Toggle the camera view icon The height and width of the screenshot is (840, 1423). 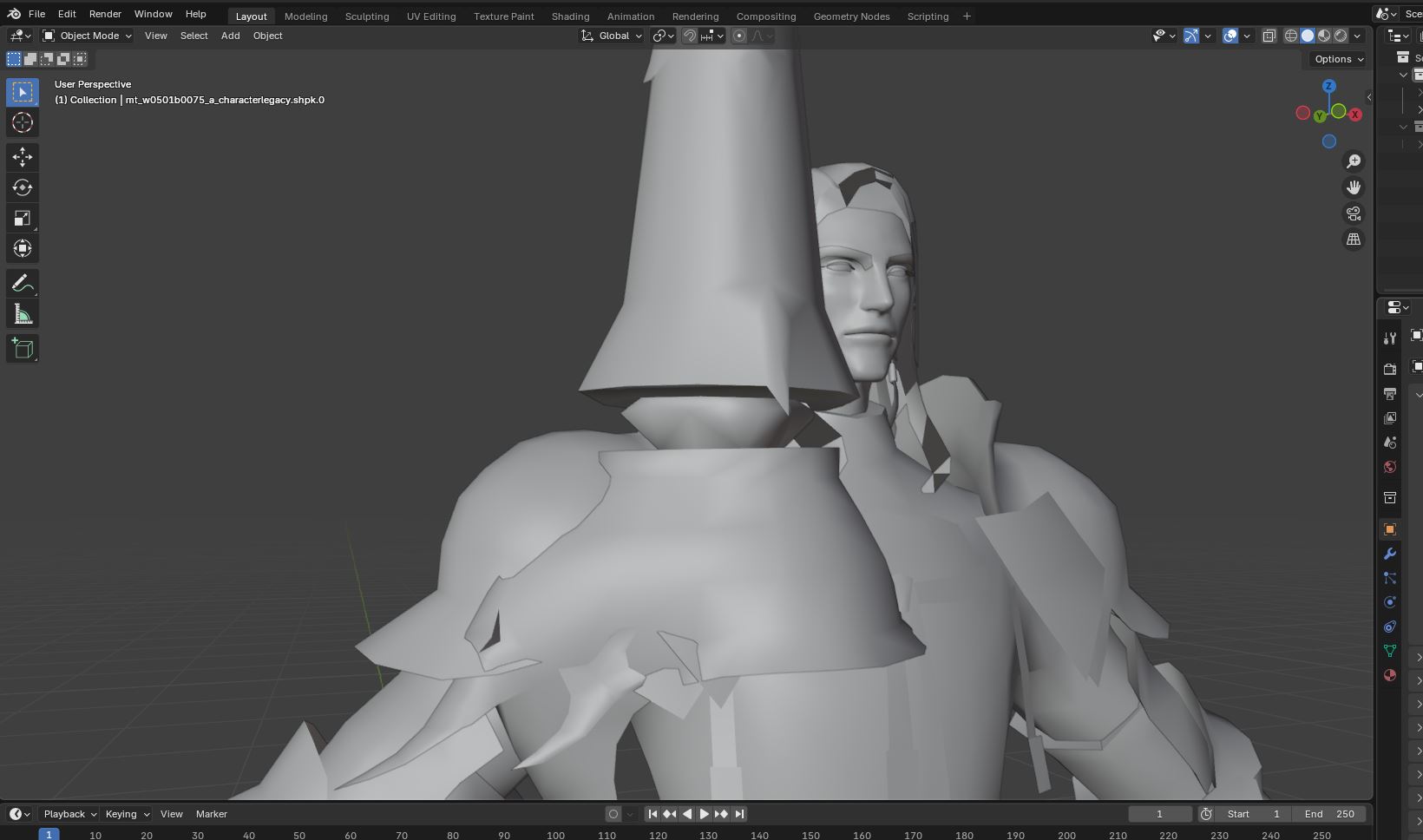(x=1354, y=213)
